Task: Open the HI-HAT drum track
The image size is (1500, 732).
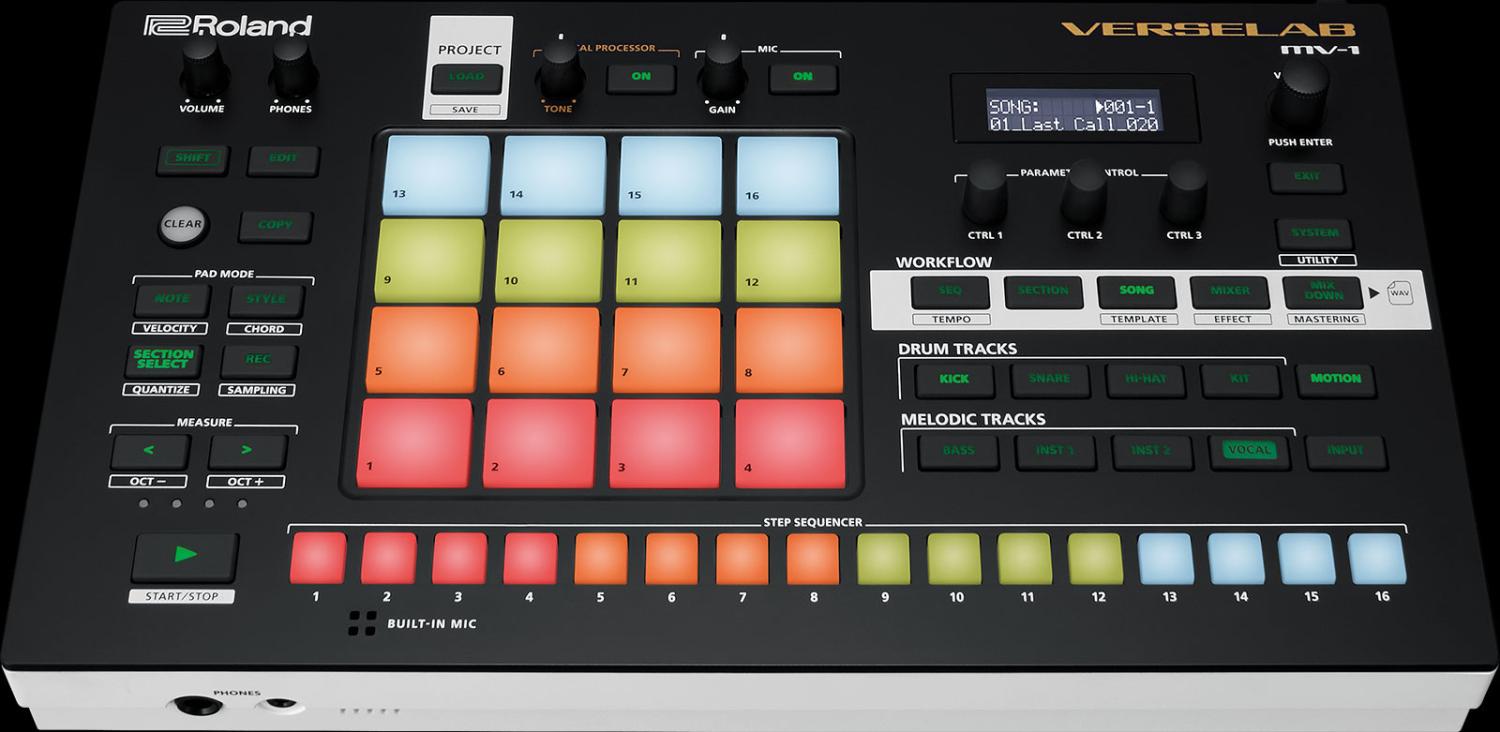Action: pos(1146,380)
